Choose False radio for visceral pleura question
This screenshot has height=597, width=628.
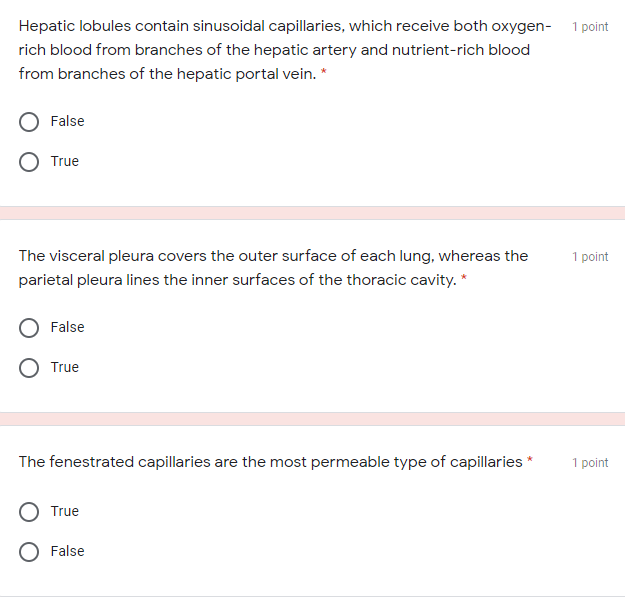click(x=30, y=328)
